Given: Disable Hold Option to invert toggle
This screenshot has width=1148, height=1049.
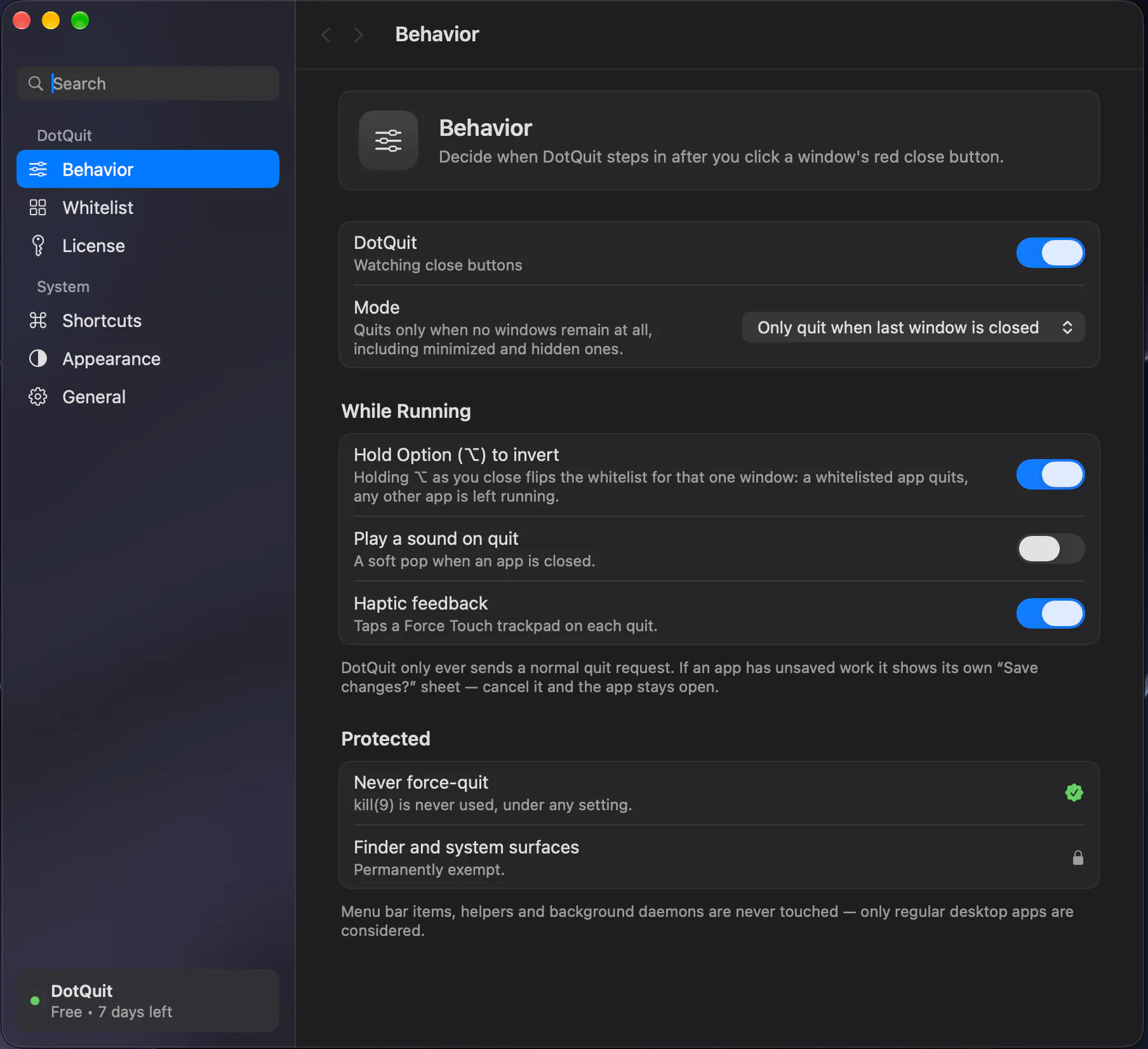Looking at the screenshot, I should 1050,474.
